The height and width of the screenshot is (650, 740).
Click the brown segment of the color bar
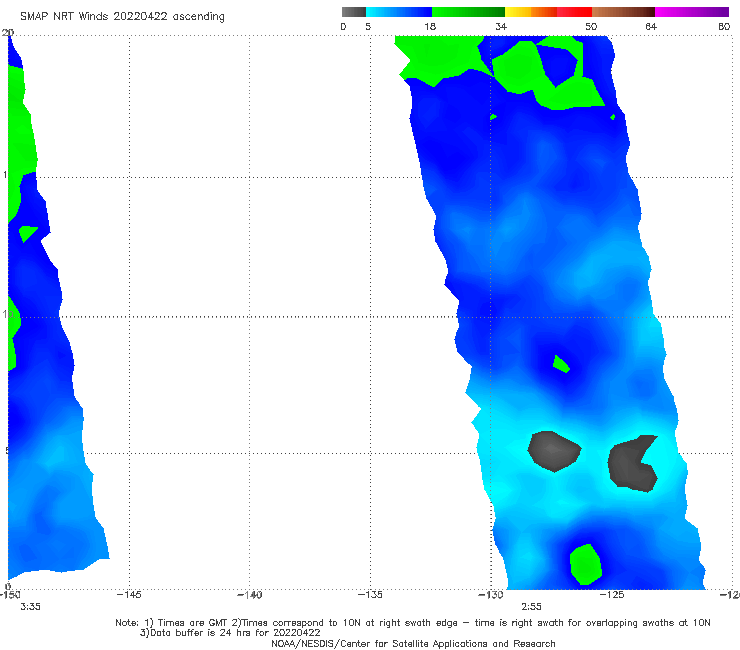(x=623, y=12)
